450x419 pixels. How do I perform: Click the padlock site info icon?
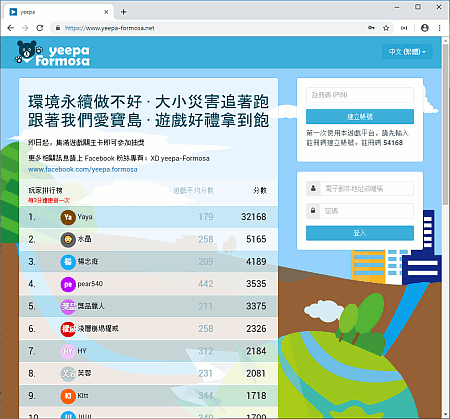pyautogui.click(x=58, y=28)
